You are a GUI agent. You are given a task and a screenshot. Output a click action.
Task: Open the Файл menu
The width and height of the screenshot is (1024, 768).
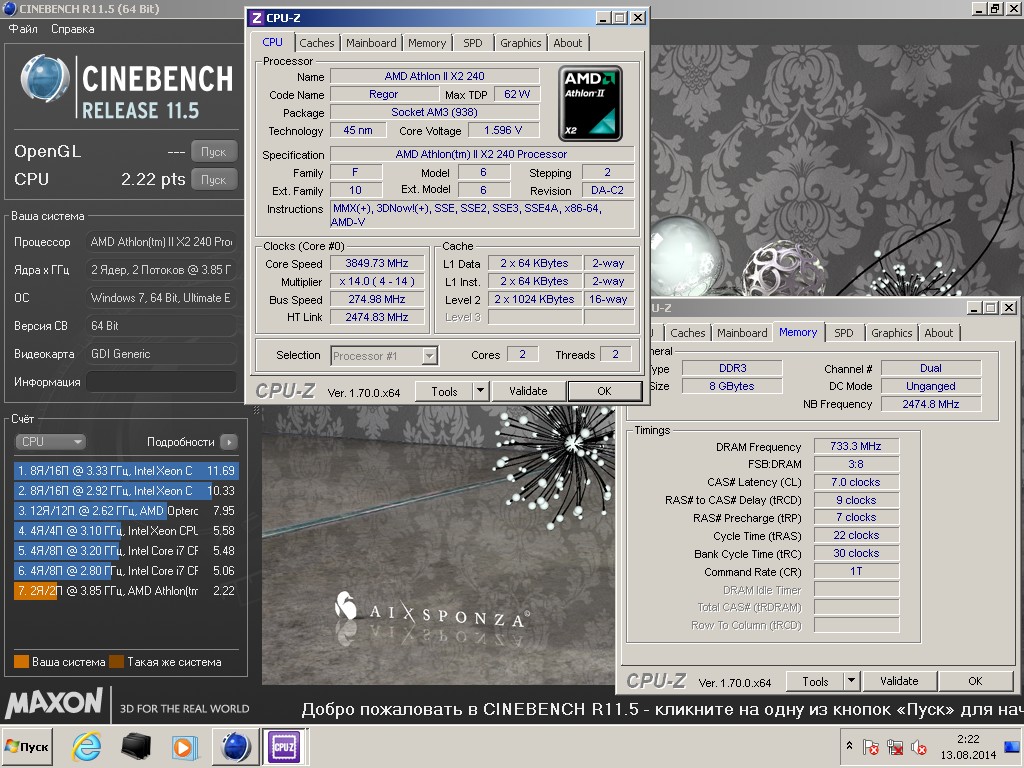pos(23,29)
